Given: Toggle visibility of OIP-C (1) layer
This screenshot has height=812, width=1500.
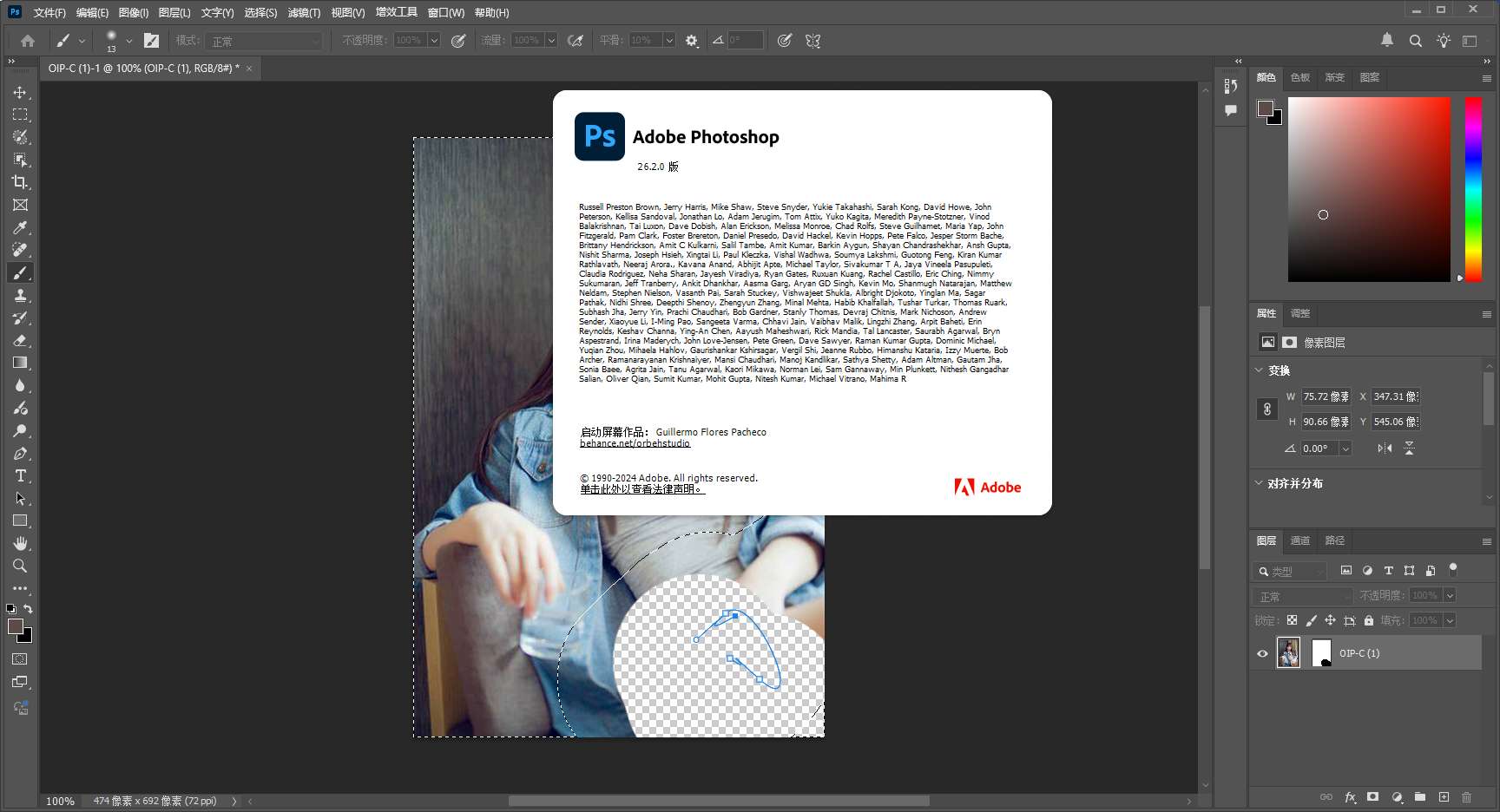Looking at the screenshot, I should (1262, 653).
